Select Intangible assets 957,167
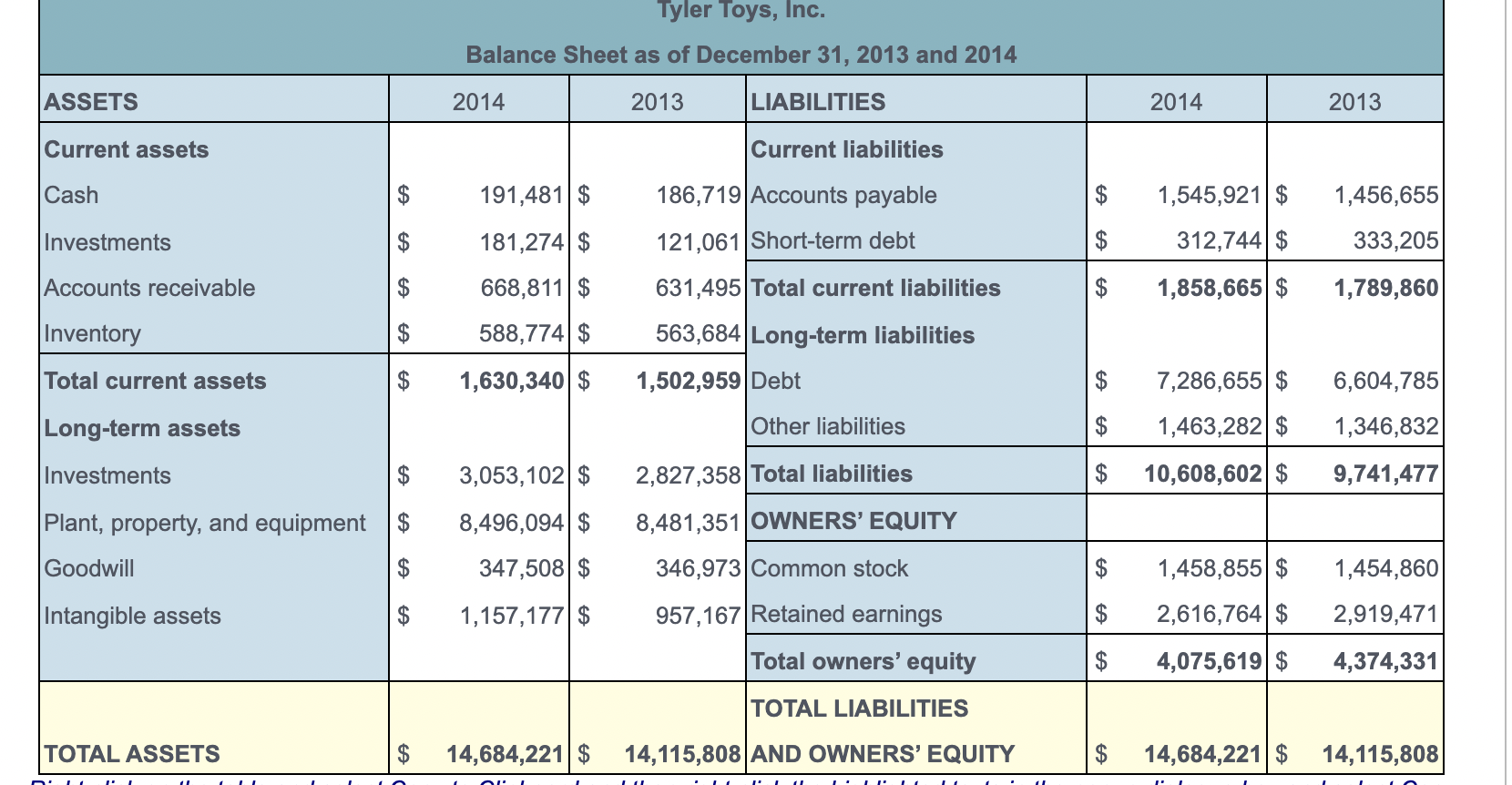The height and width of the screenshot is (785, 1512). [699, 617]
